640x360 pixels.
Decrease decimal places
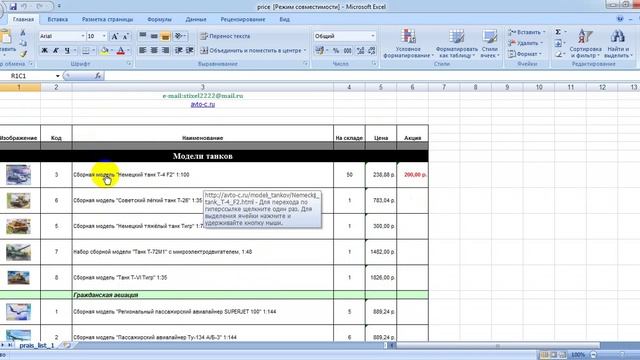(x=371, y=51)
